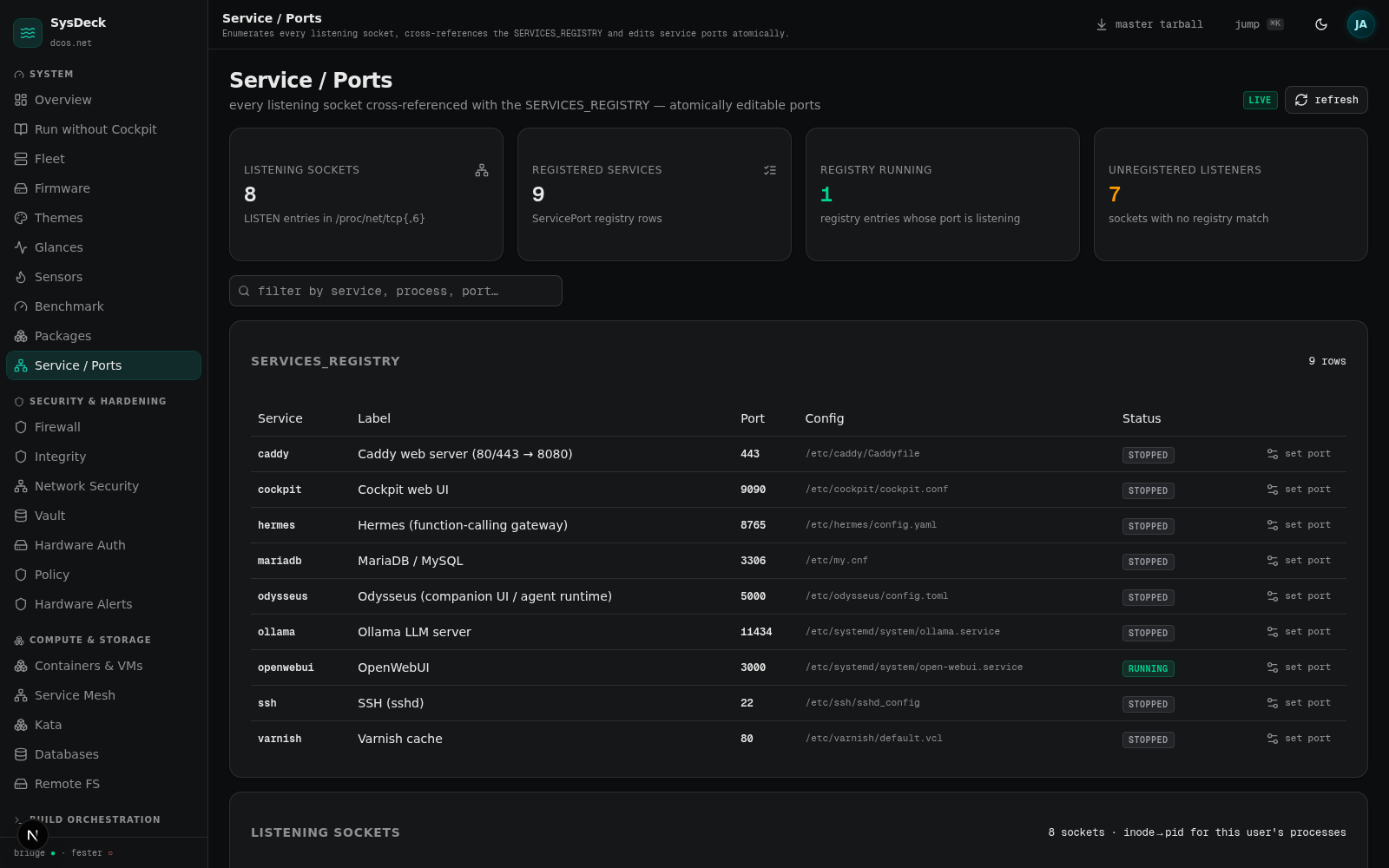Select Glances in the sidebar
Image resolution: width=1389 pixels, height=868 pixels.
(x=103, y=247)
